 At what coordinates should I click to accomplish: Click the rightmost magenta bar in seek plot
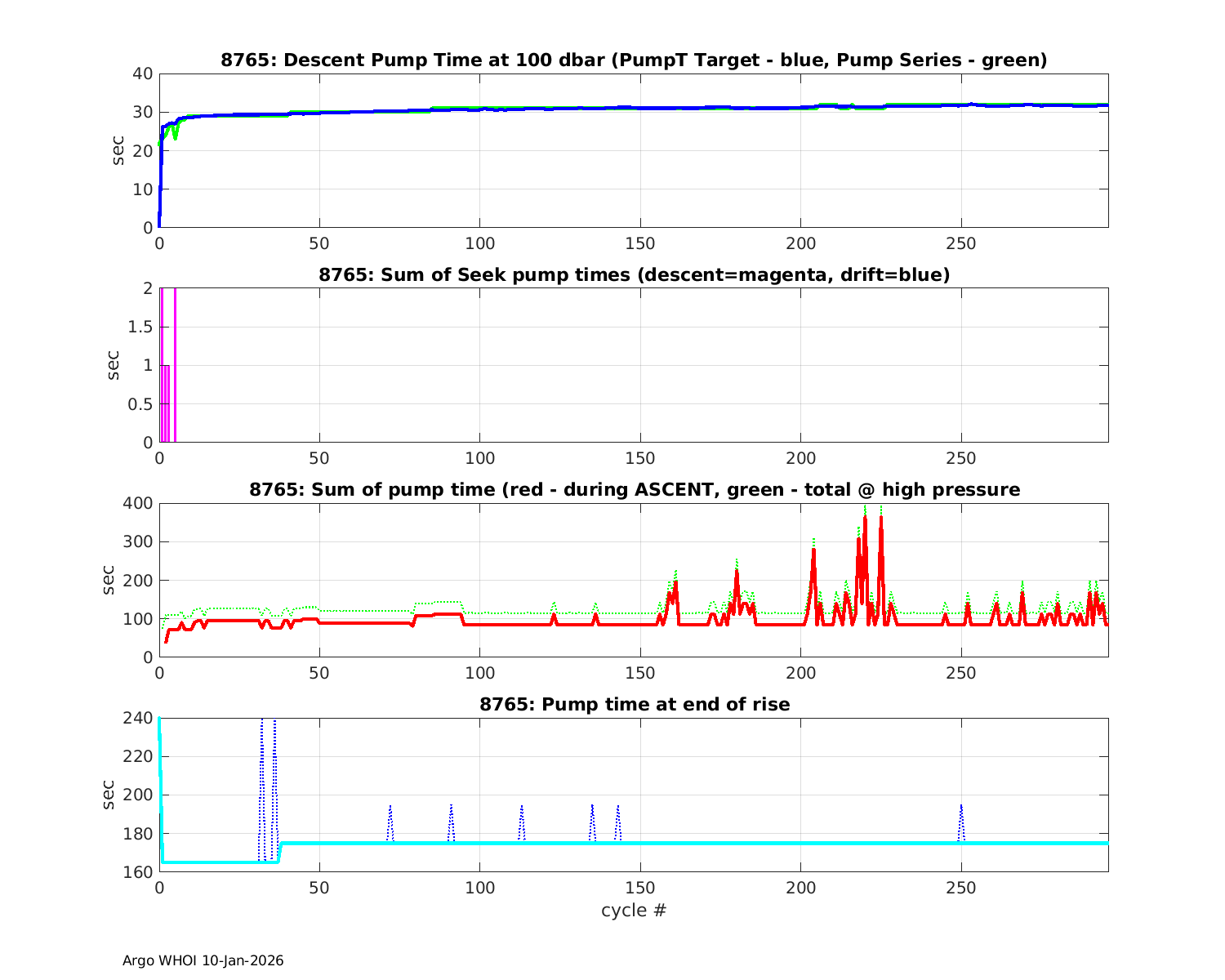coord(175,367)
